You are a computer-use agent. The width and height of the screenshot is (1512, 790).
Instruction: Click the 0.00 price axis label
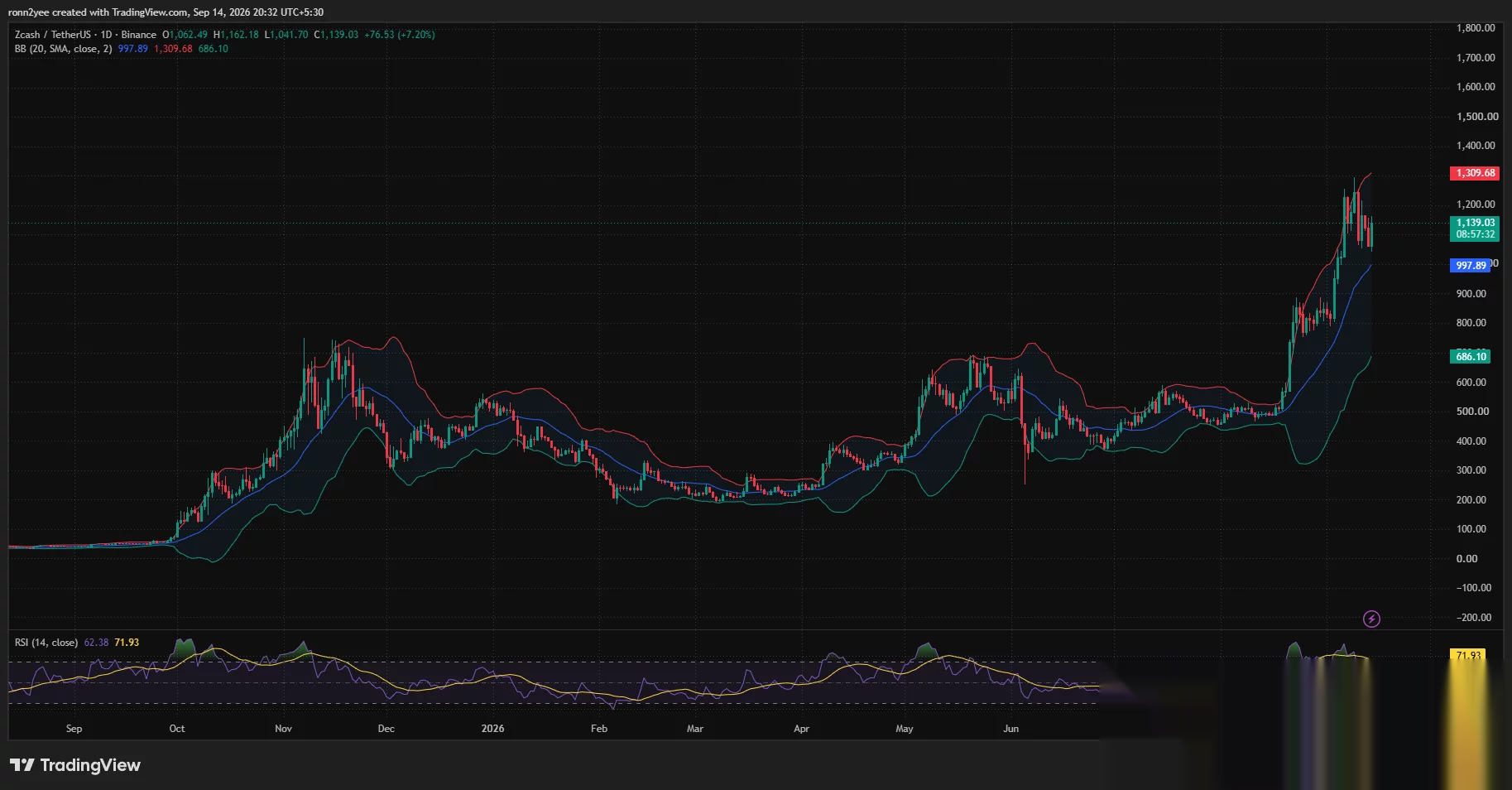pyautogui.click(x=1466, y=559)
